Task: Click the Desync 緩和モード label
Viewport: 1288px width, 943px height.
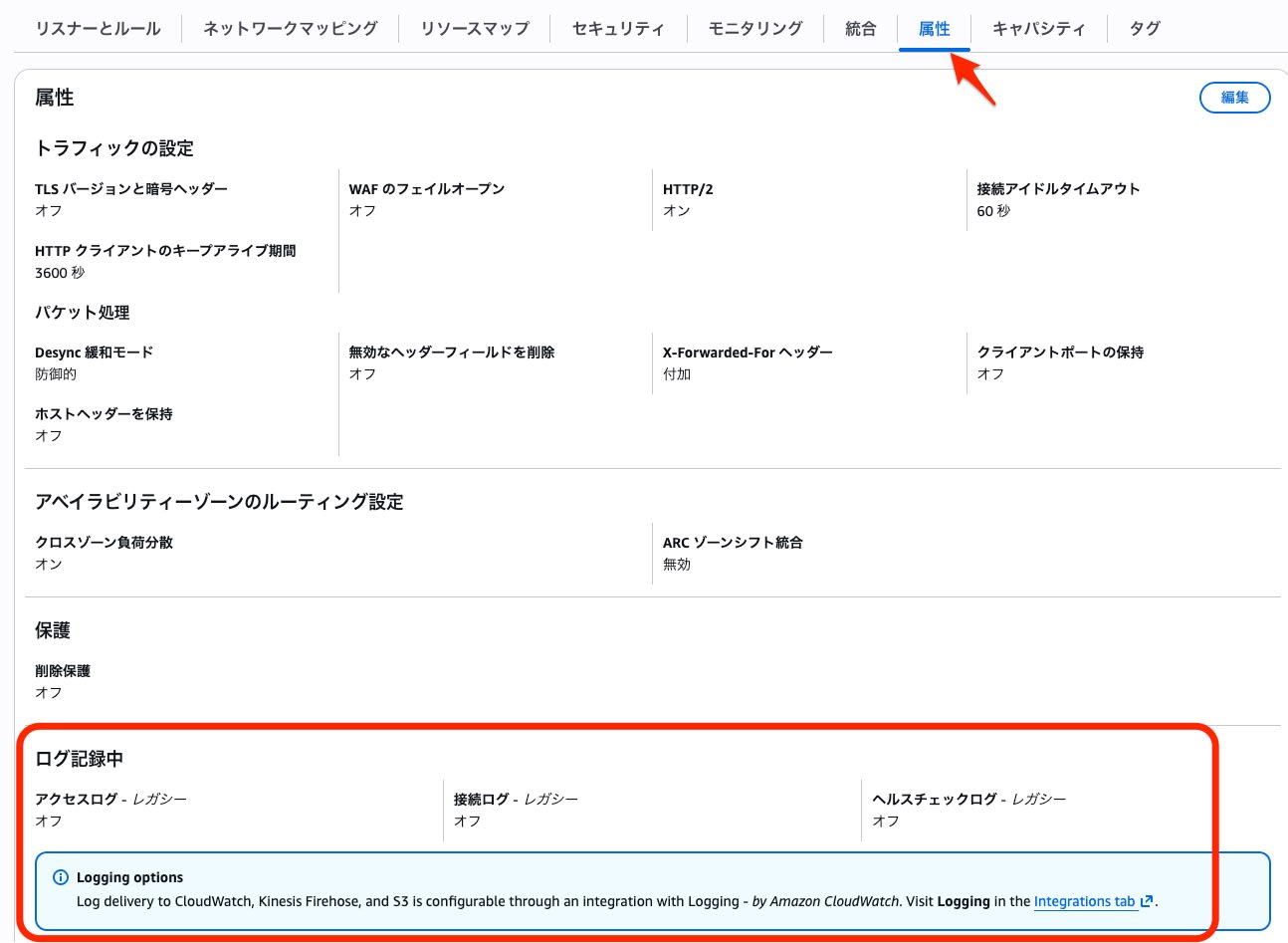Action: pyautogui.click(x=94, y=353)
